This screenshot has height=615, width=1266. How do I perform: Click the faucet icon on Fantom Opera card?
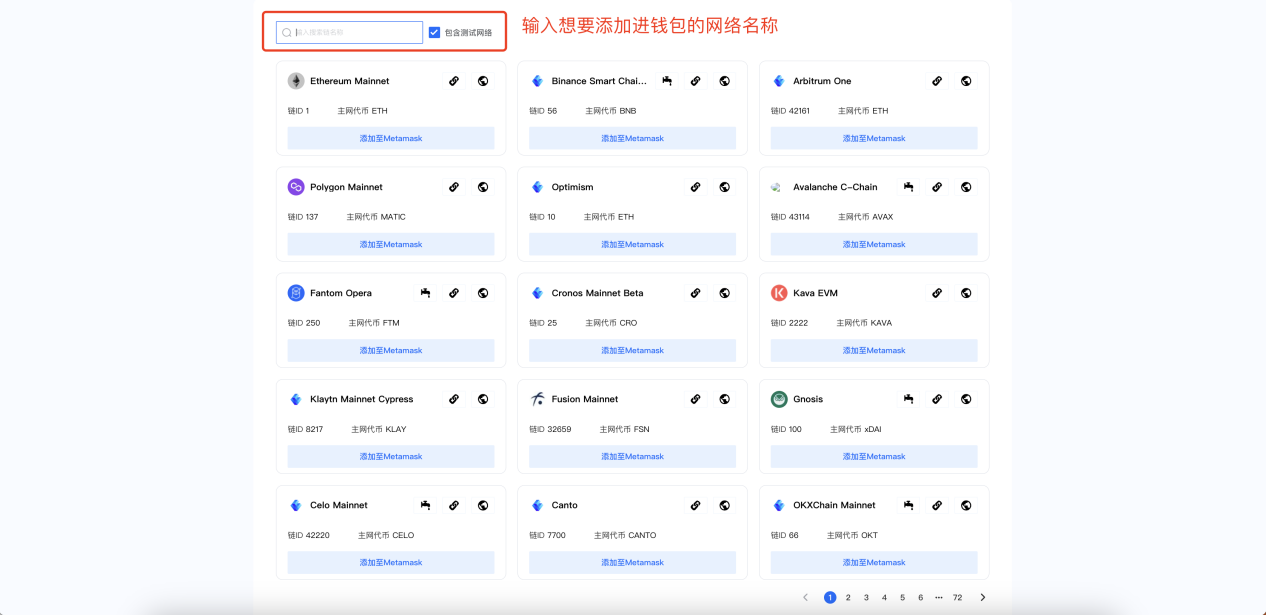coord(425,293)
